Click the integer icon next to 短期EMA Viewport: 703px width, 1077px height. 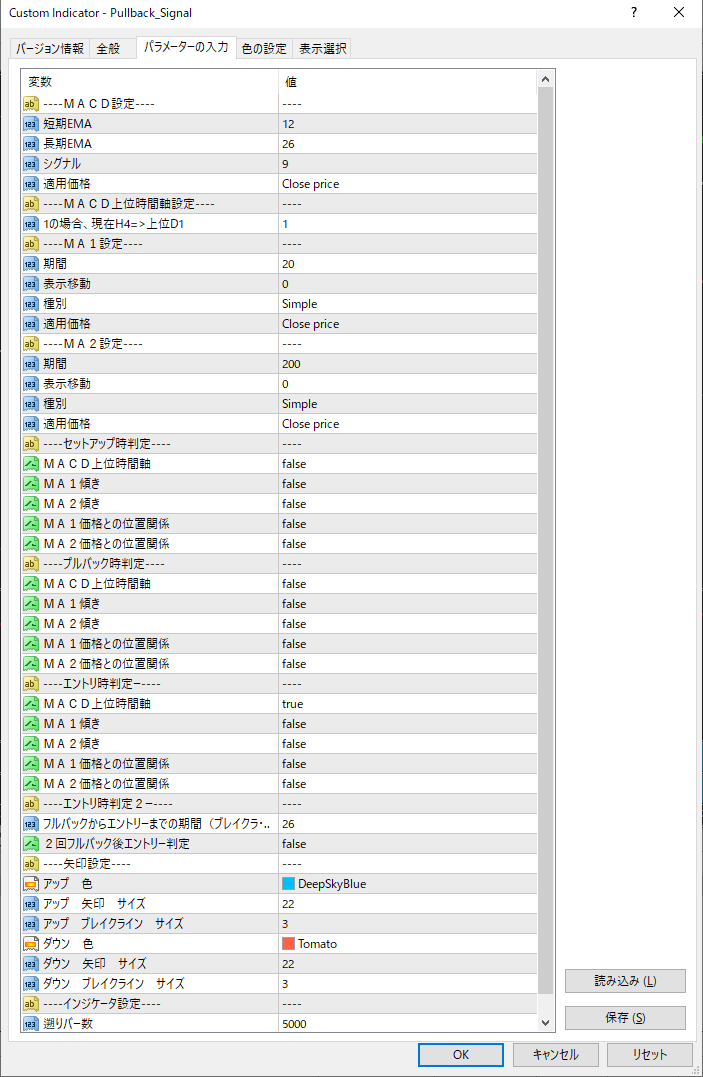pos(31,124)
